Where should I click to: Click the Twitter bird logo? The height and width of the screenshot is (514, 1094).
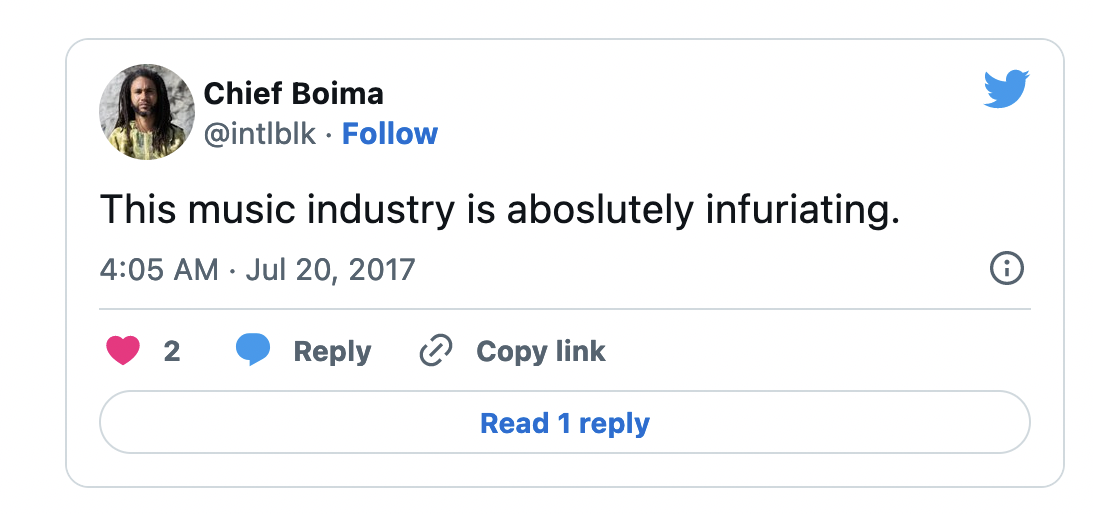point(1006,90)
